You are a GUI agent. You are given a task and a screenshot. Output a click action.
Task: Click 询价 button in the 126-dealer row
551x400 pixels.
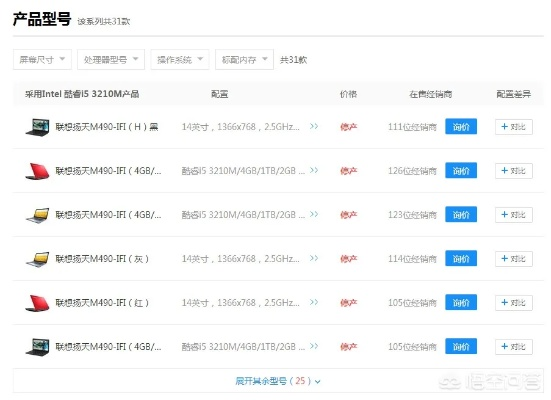tap(461, 170)
